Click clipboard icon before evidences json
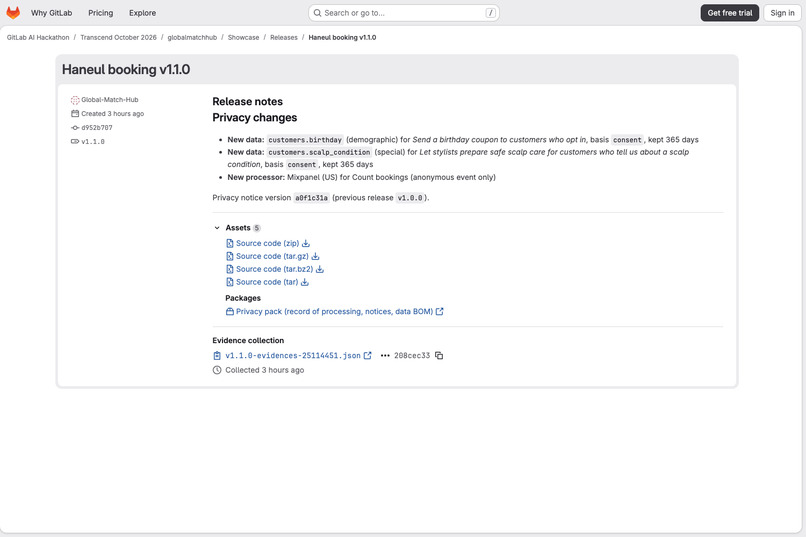The height and width of the screenshot is (537, 806). 217,356
